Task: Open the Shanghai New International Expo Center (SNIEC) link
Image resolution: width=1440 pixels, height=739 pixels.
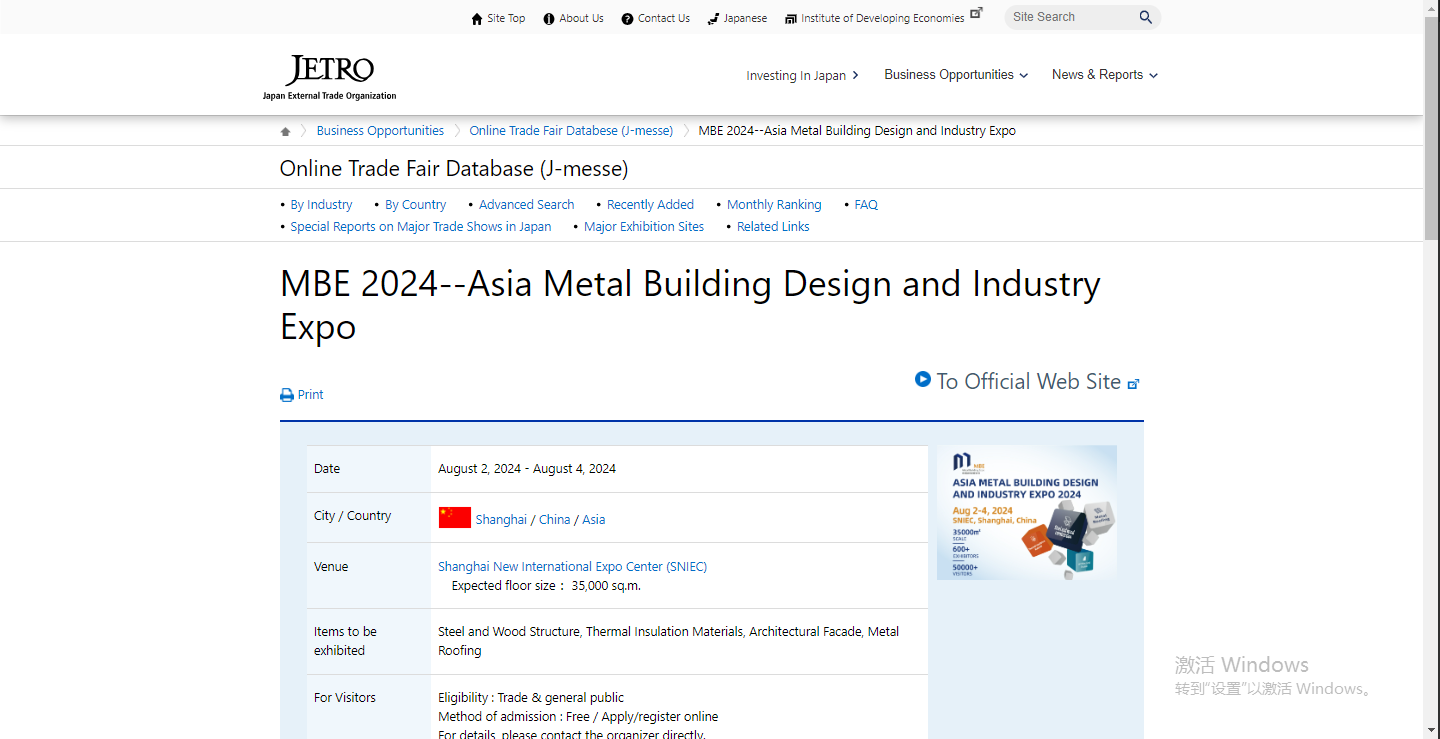Action: tap(572, 567)
